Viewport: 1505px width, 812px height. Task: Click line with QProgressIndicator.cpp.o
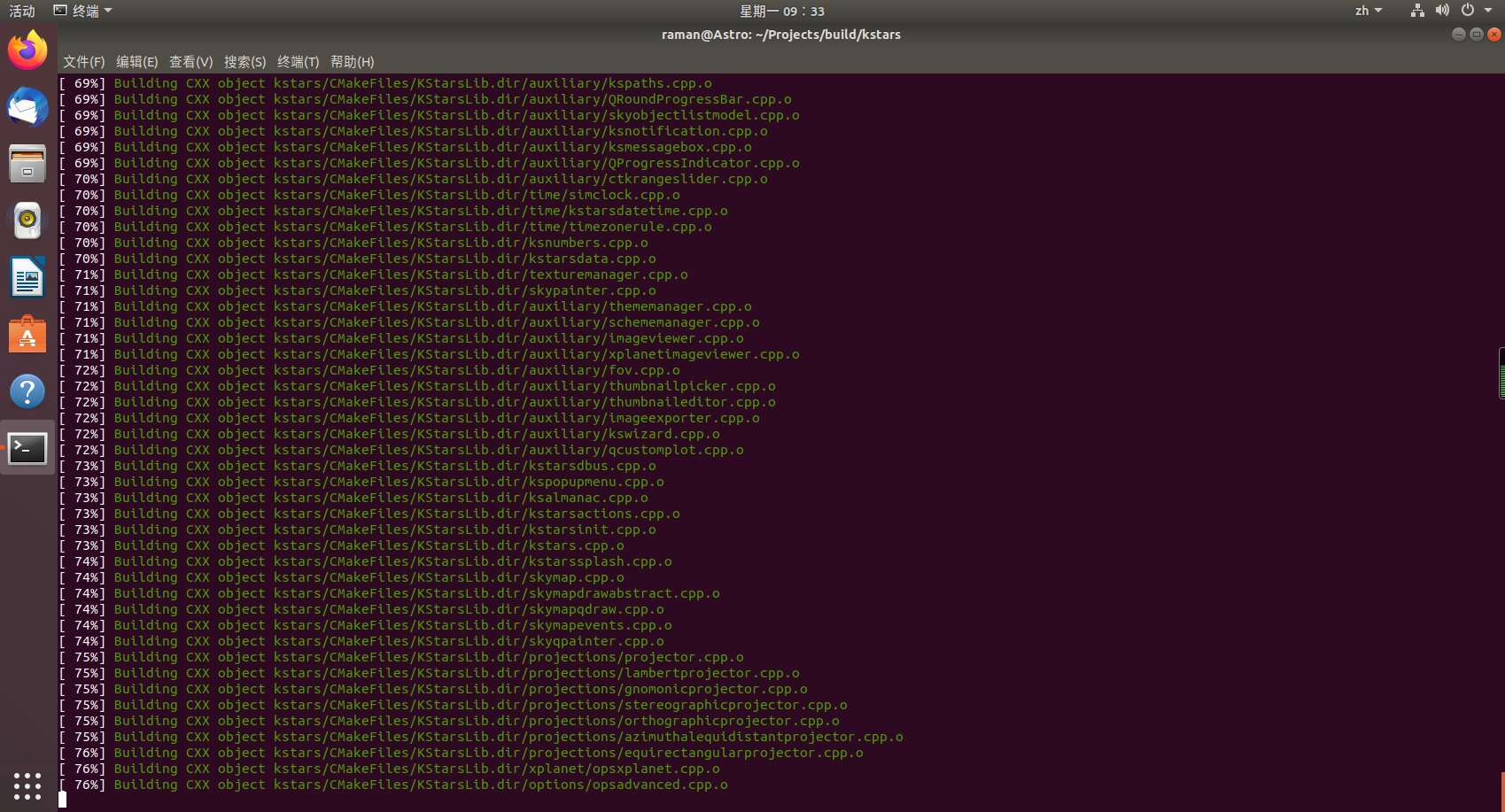coord(430,163)
